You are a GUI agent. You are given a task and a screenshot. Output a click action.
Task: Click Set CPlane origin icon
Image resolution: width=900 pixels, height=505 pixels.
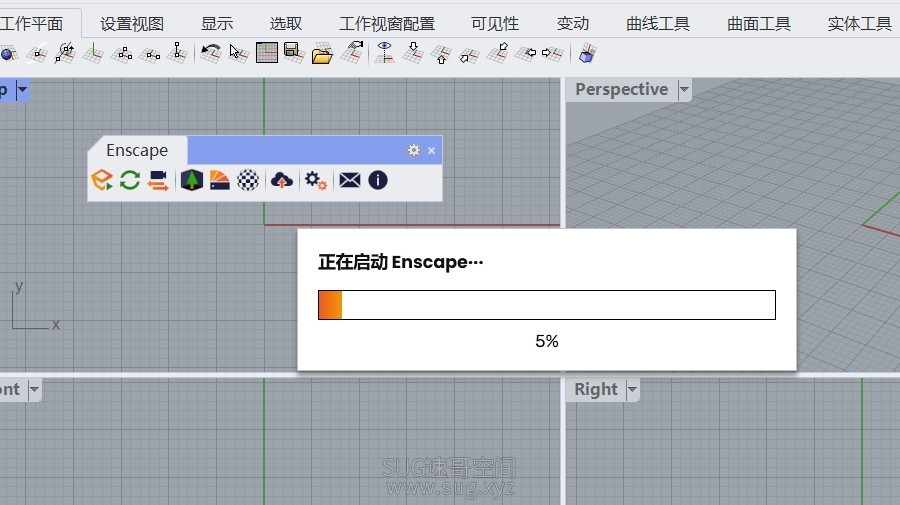[37, 53]
